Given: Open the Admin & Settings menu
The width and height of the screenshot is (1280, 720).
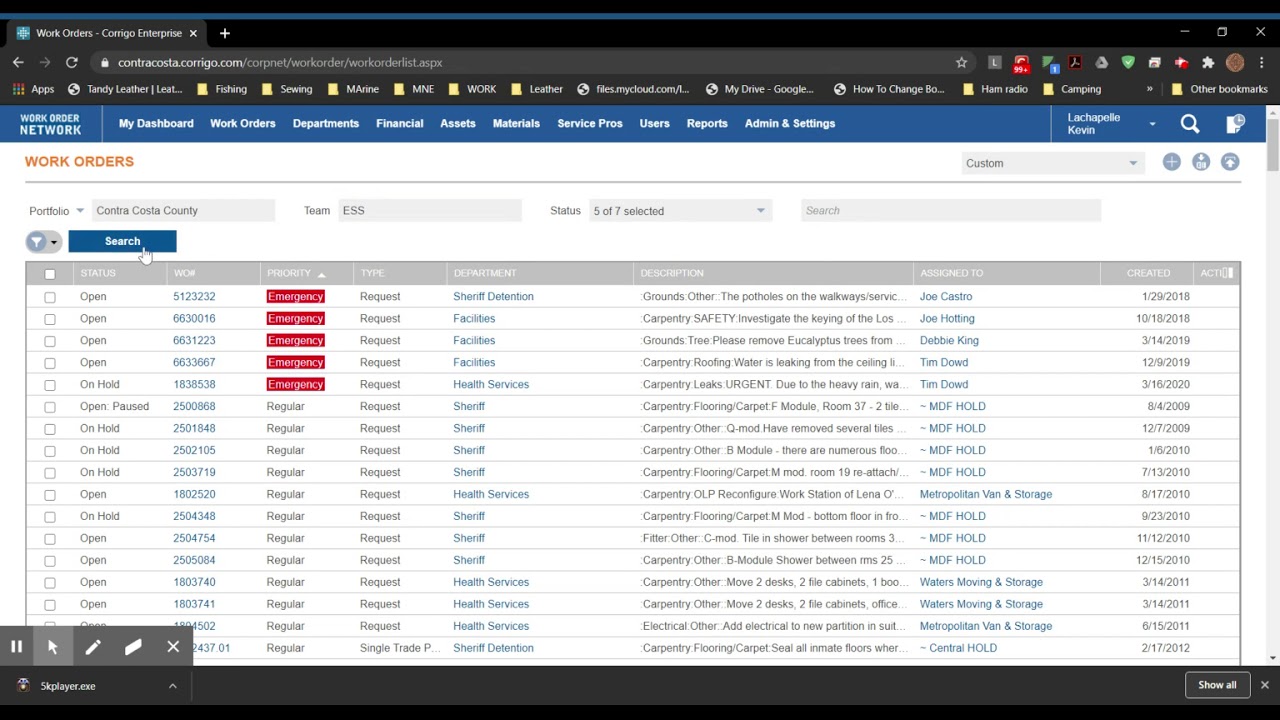Looking at the screenshot, I should 789,124.
